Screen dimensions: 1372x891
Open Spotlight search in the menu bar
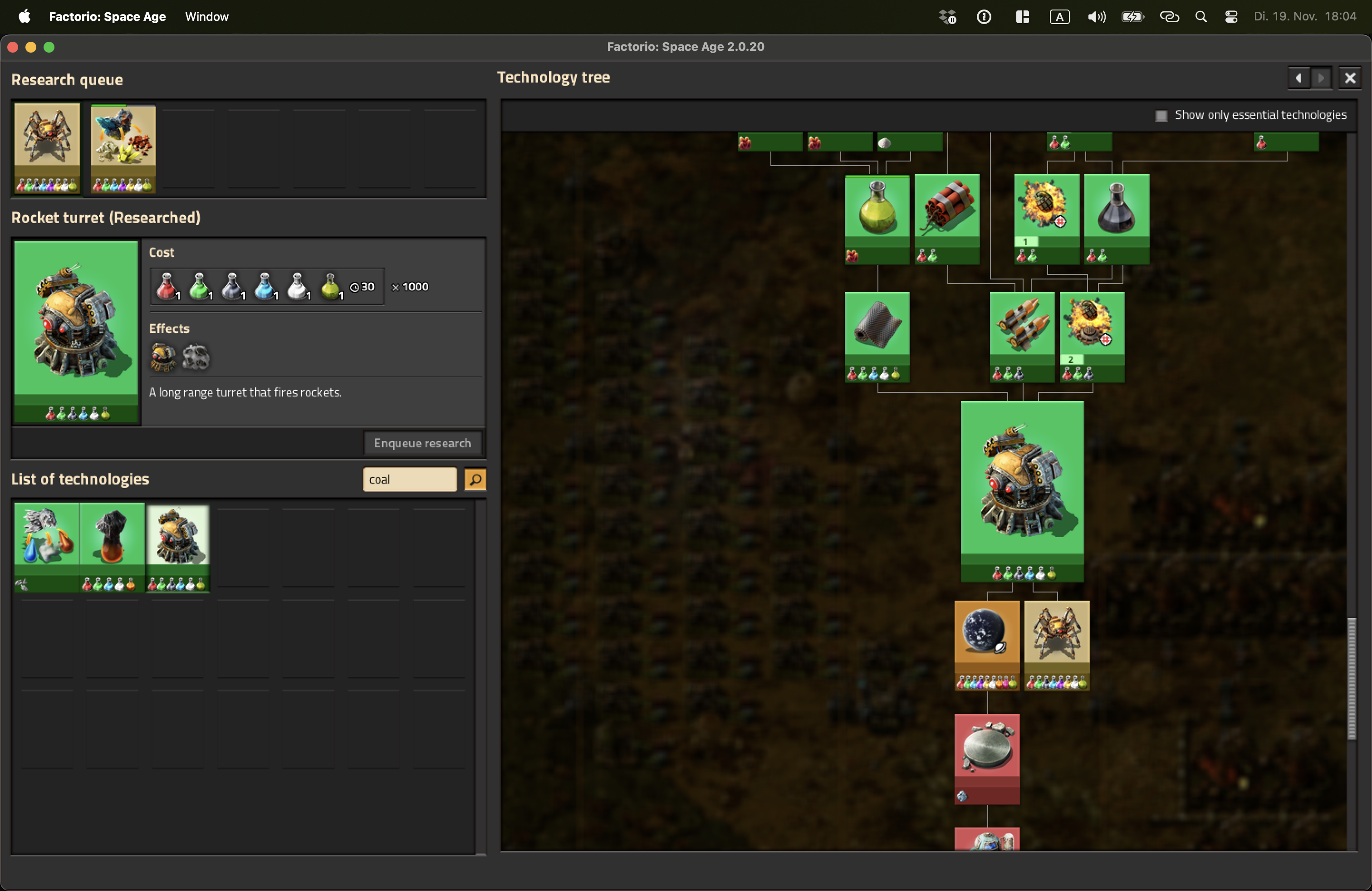[x=1201, y=17]
